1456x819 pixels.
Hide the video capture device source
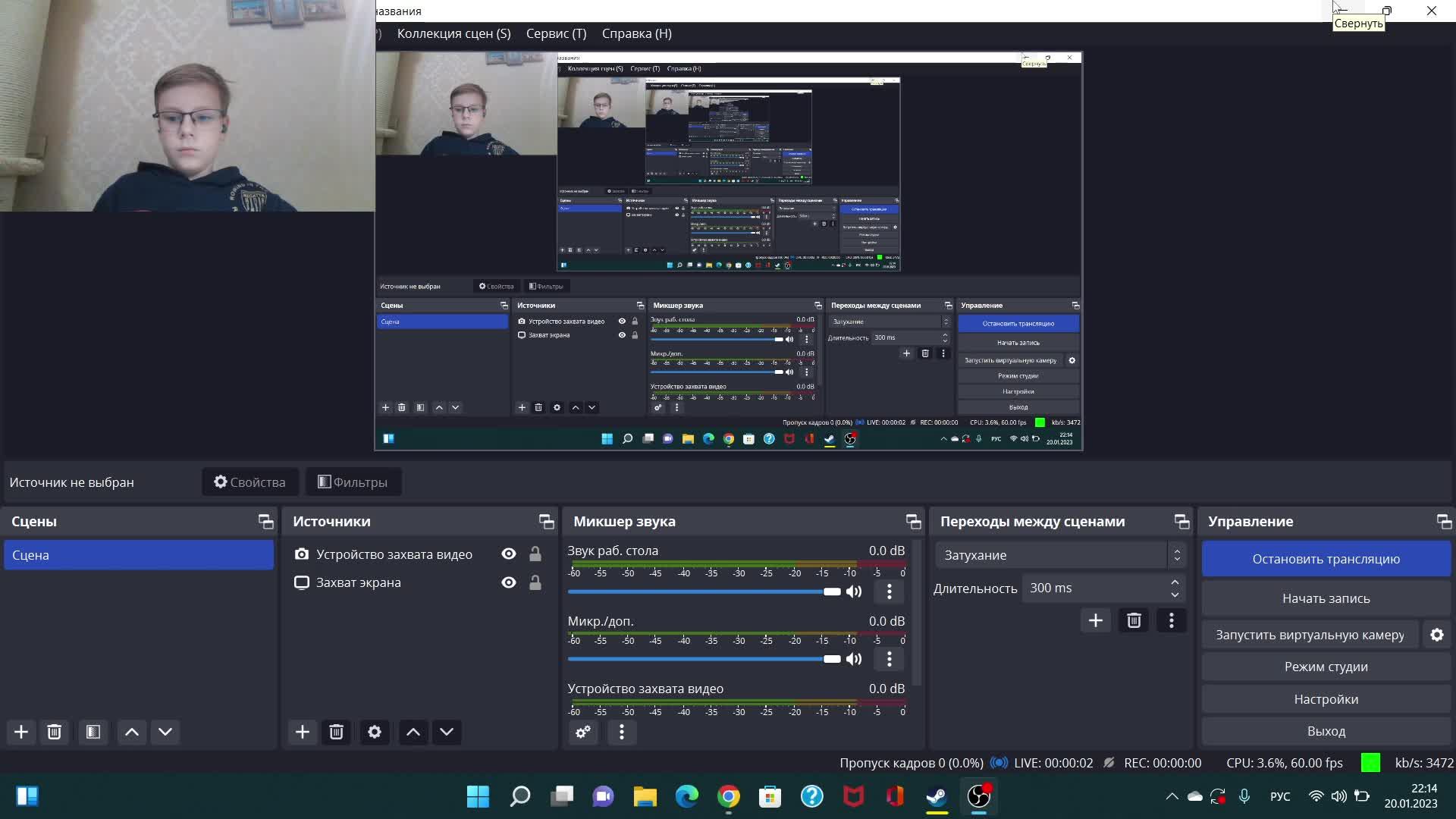pyautogui.click(x=509, y=554)
